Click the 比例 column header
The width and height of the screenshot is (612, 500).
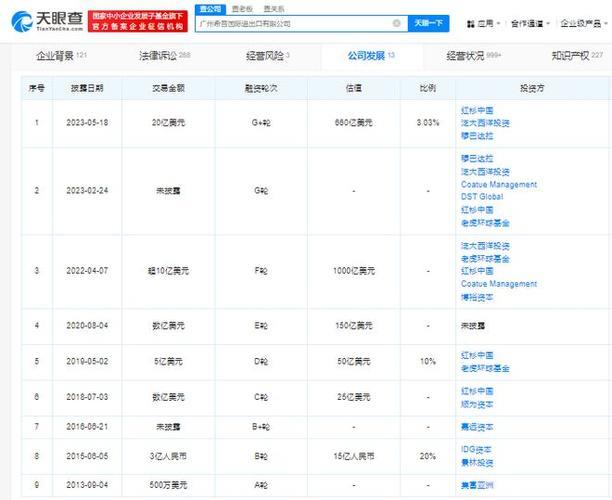coord(428,88)
